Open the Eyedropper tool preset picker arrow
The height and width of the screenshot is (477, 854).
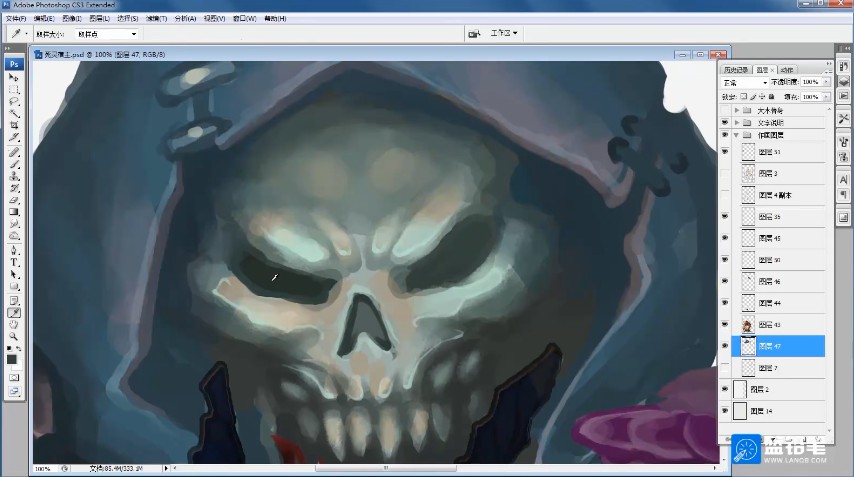(x=26, y=34)
